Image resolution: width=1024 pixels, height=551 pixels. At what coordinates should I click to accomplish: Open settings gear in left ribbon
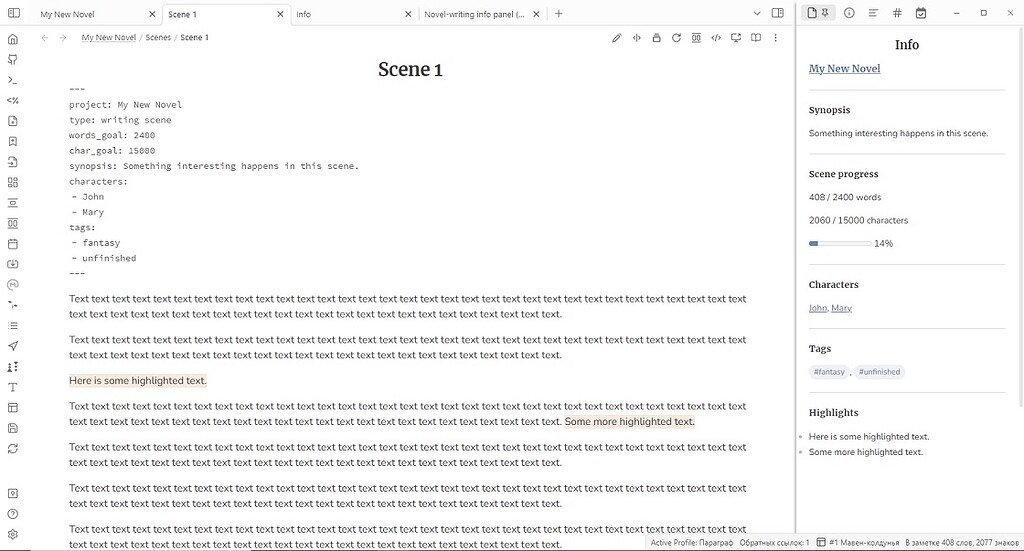12,534
